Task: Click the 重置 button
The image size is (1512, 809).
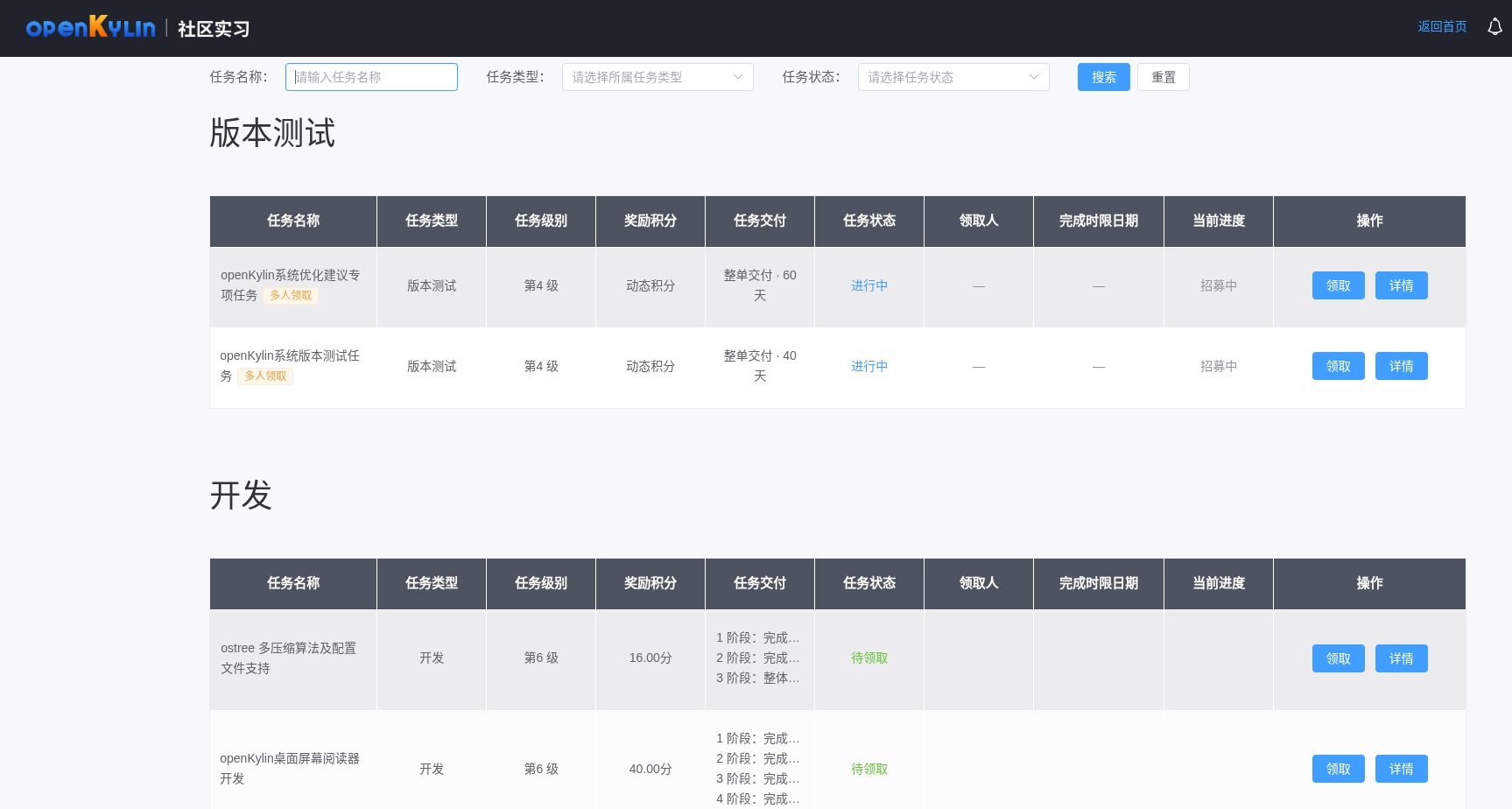Action: [1163, 77]
